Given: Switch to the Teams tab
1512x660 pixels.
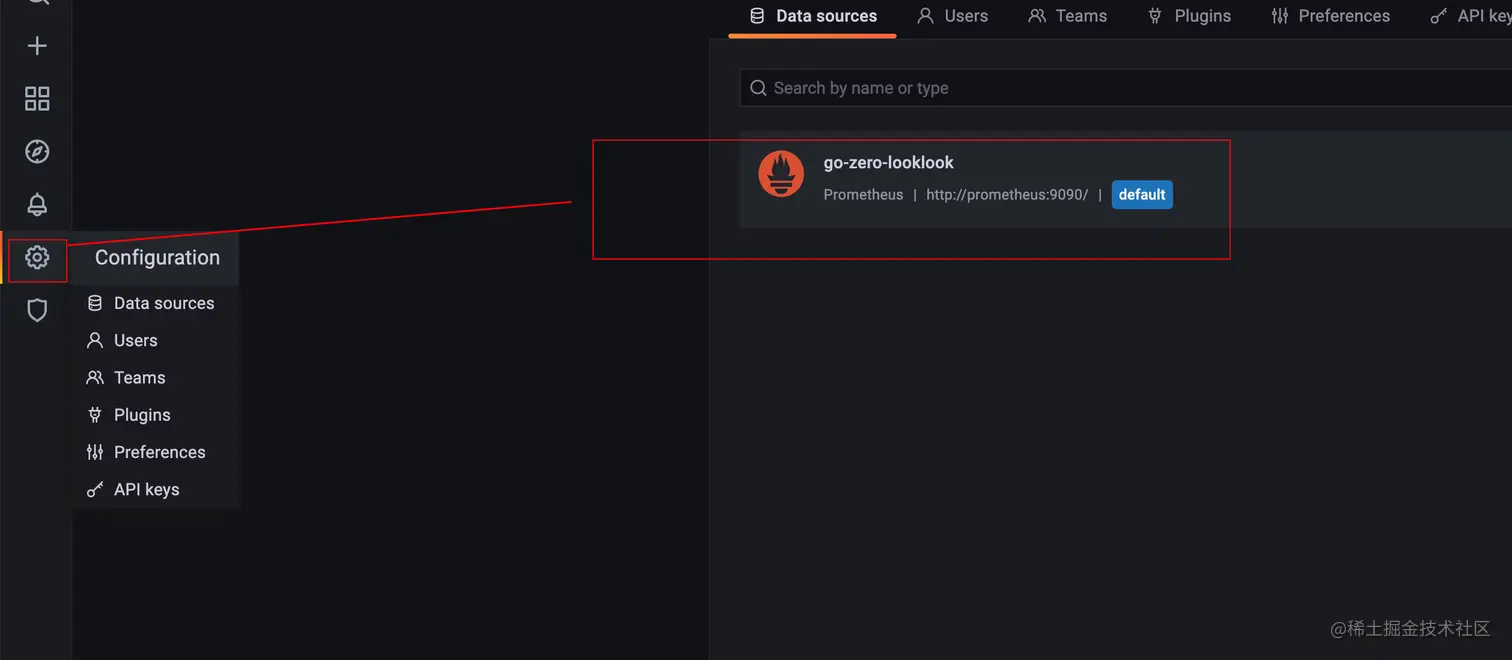Looking at the screenshot, I should pyautogui.click(x=1068, y=16).
